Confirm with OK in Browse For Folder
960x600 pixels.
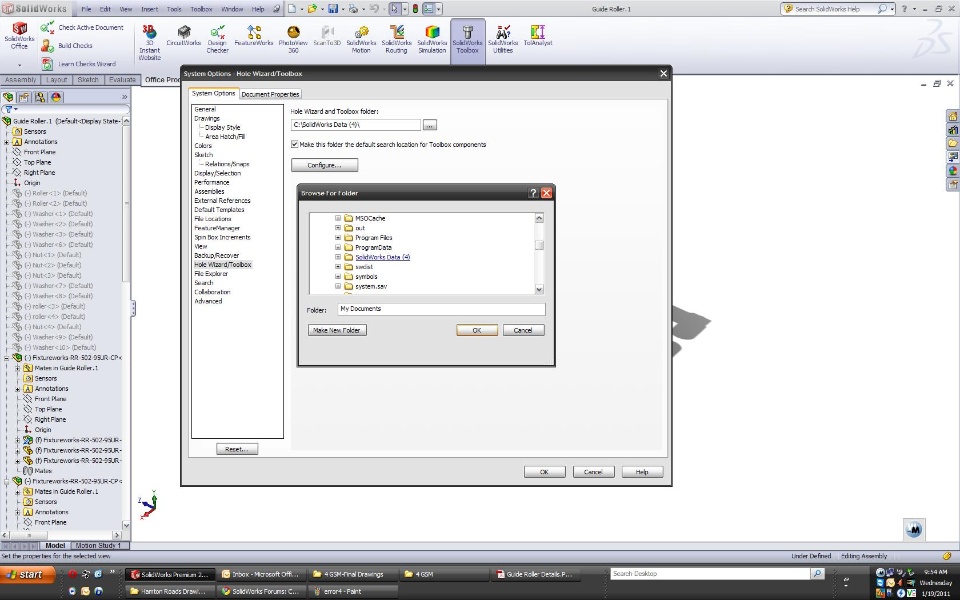pos(476,330)
